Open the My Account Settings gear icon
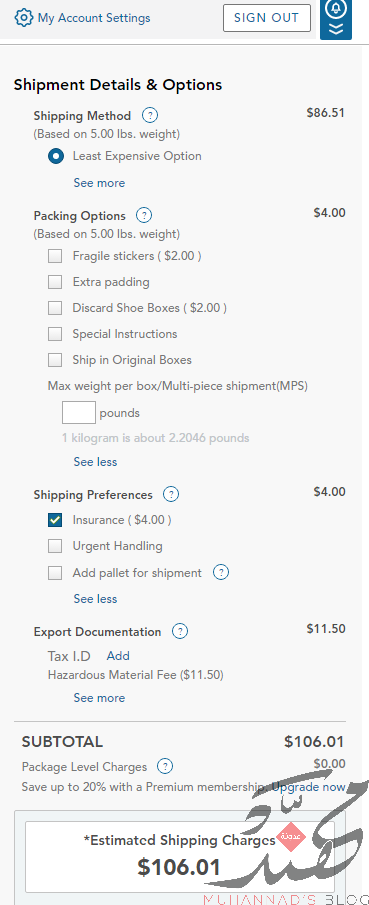Screen dimensions: 369x905 click(24, 18)
